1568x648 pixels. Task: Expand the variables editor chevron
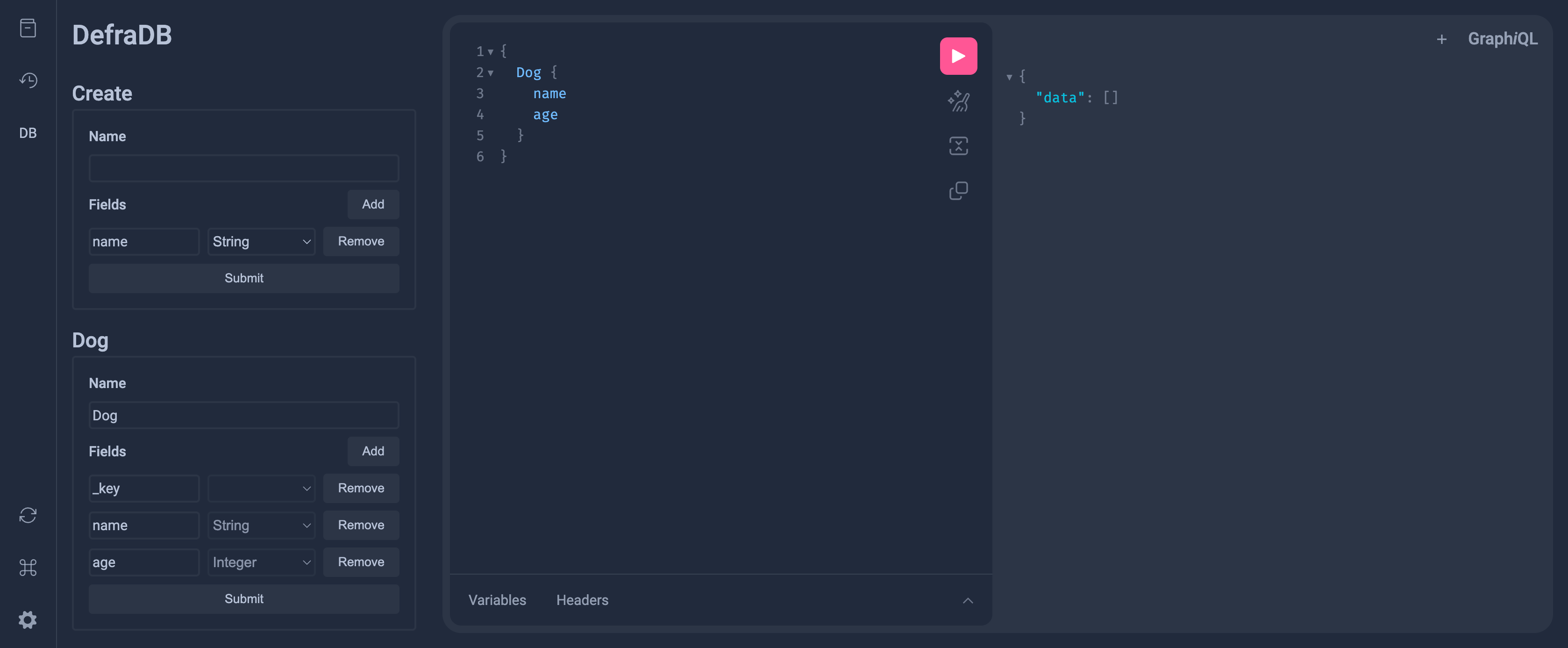(968, 600)
